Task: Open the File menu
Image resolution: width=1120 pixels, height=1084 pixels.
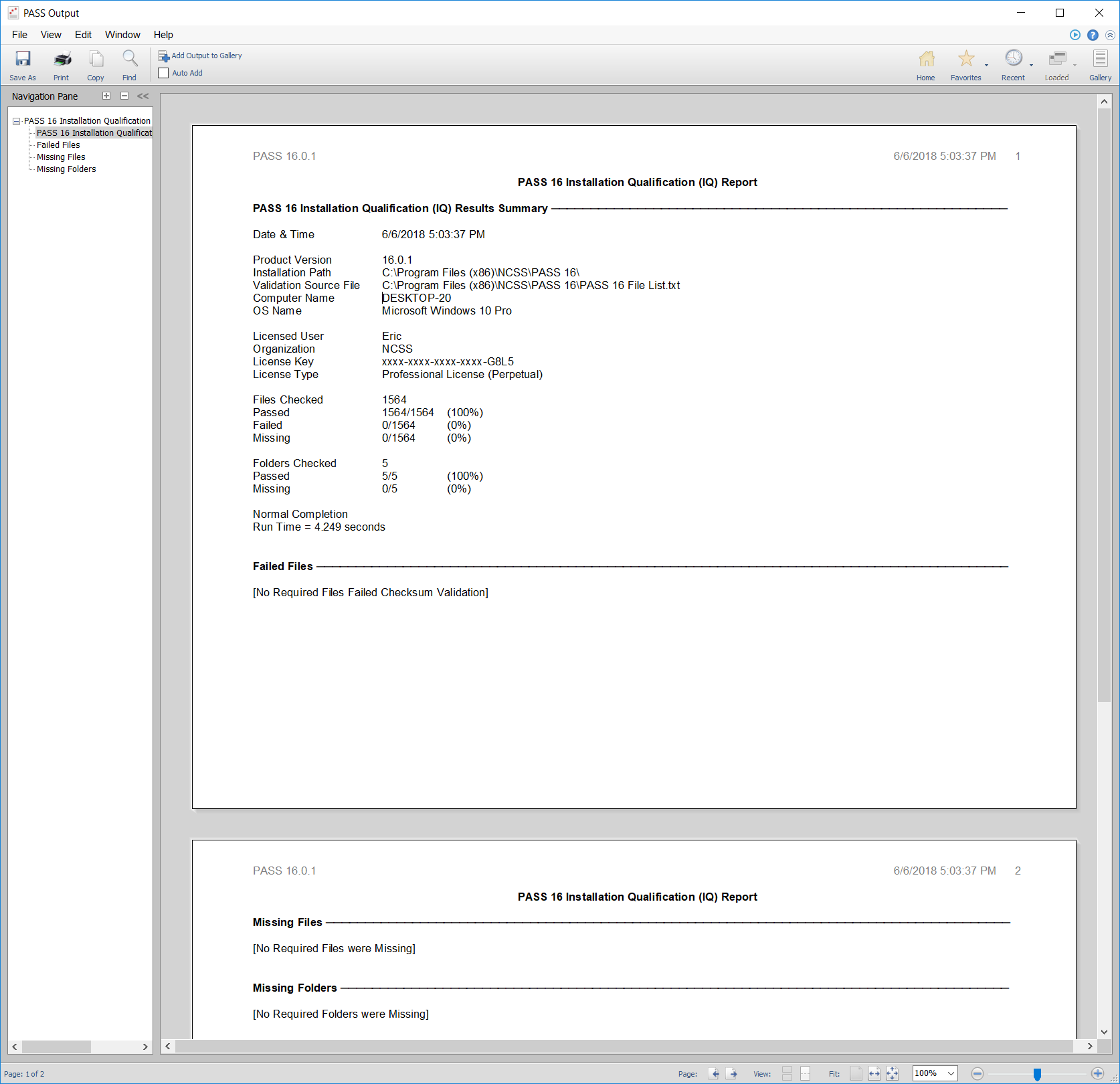Action: (x=20, y=35)
